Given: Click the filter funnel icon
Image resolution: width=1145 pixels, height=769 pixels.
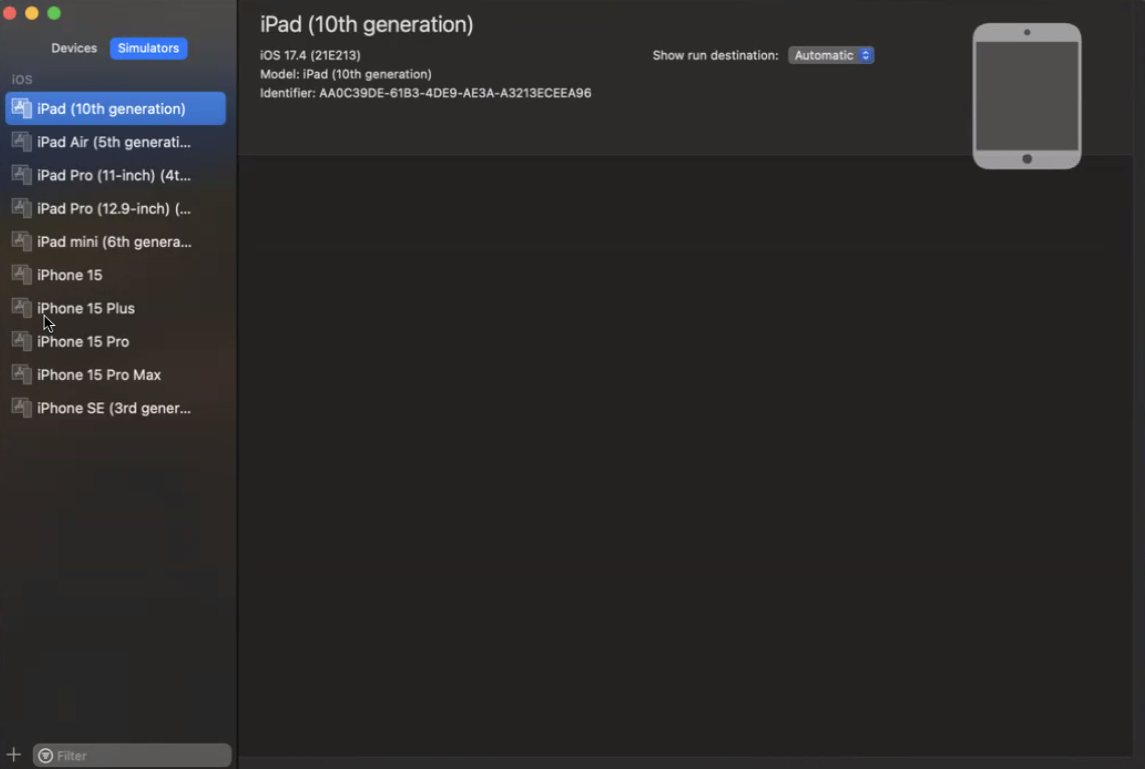Looking at the screenshot, I should tap(45, 755).
